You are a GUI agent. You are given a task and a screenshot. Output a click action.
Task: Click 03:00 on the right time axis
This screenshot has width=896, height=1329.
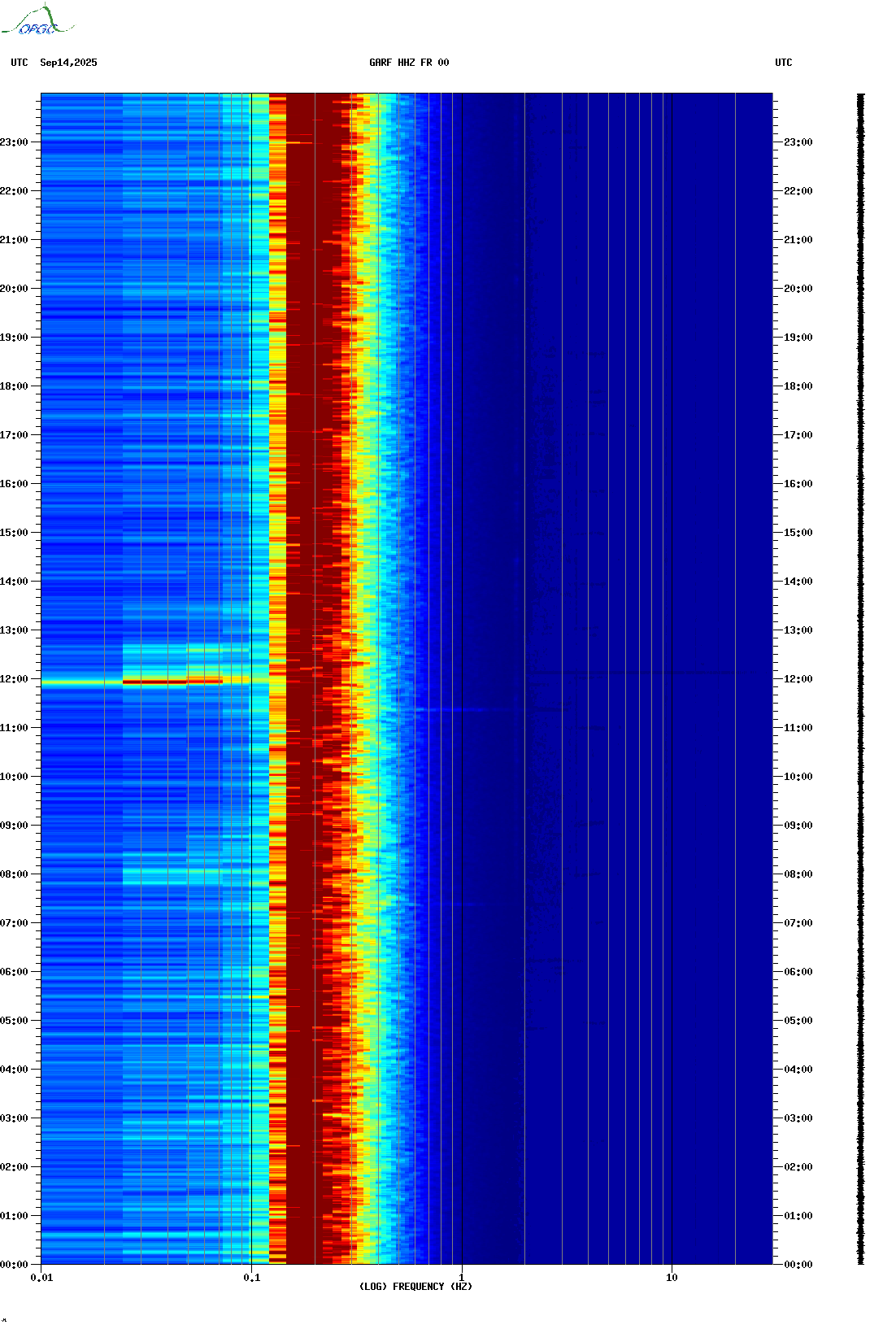[798, 1118]
